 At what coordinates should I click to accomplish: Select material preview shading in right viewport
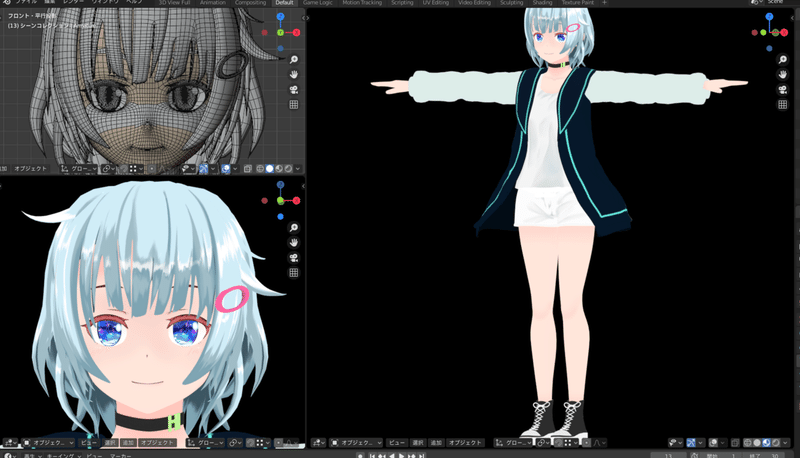(x=767, y=443)
